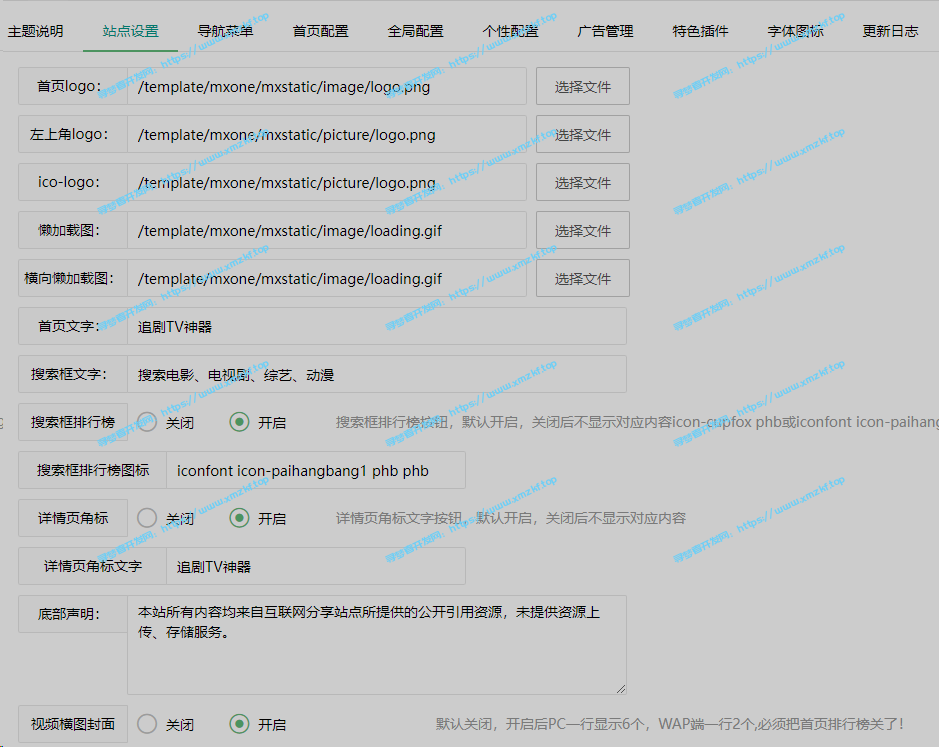The image size is (939, 747).
Task: Switch to the 广告管理 tab
Action: (x=605, y=31)
